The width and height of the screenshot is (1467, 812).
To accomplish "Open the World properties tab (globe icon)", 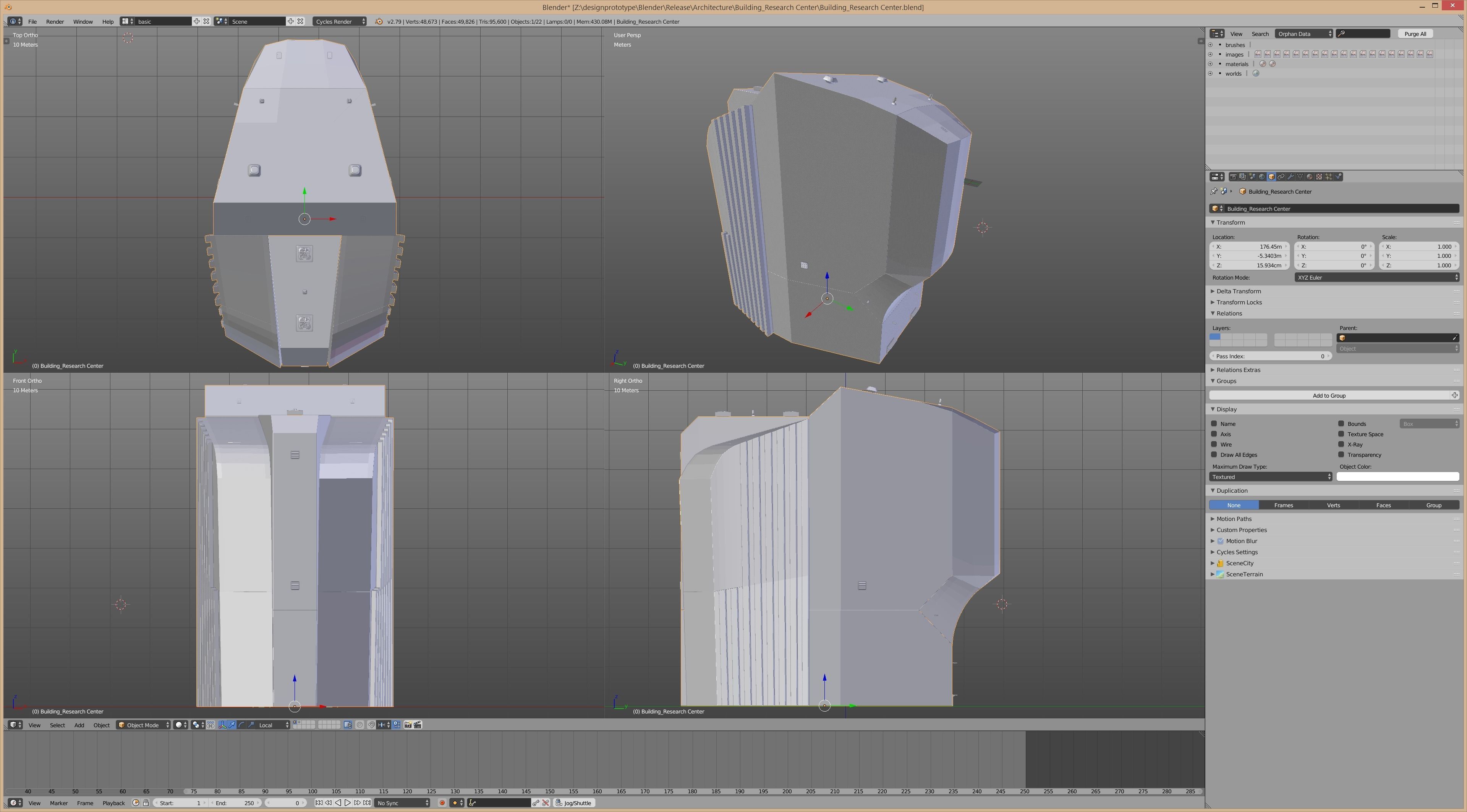I will [1262, 176].
